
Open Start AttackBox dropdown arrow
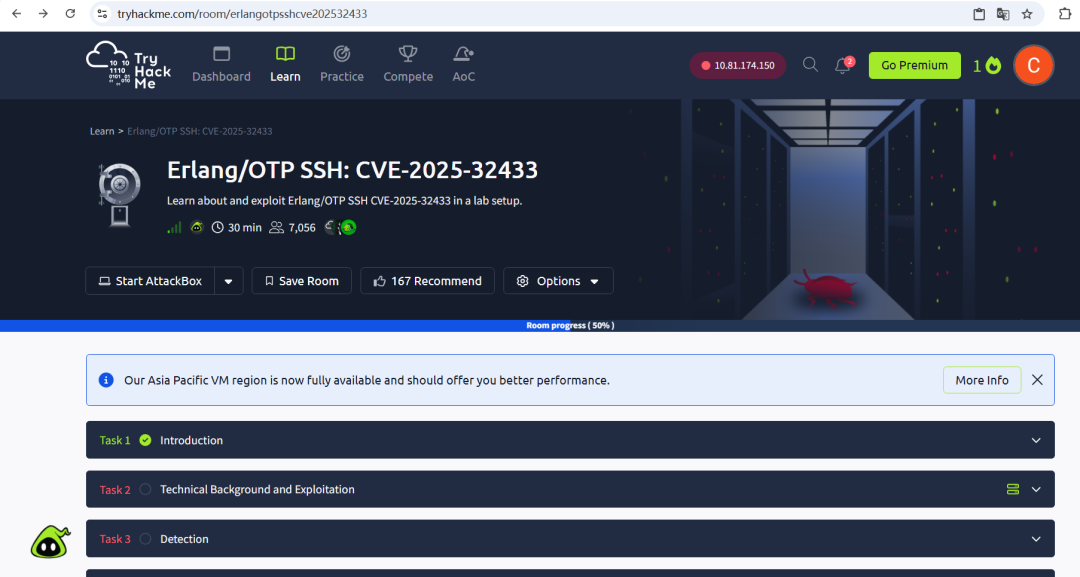229,281
